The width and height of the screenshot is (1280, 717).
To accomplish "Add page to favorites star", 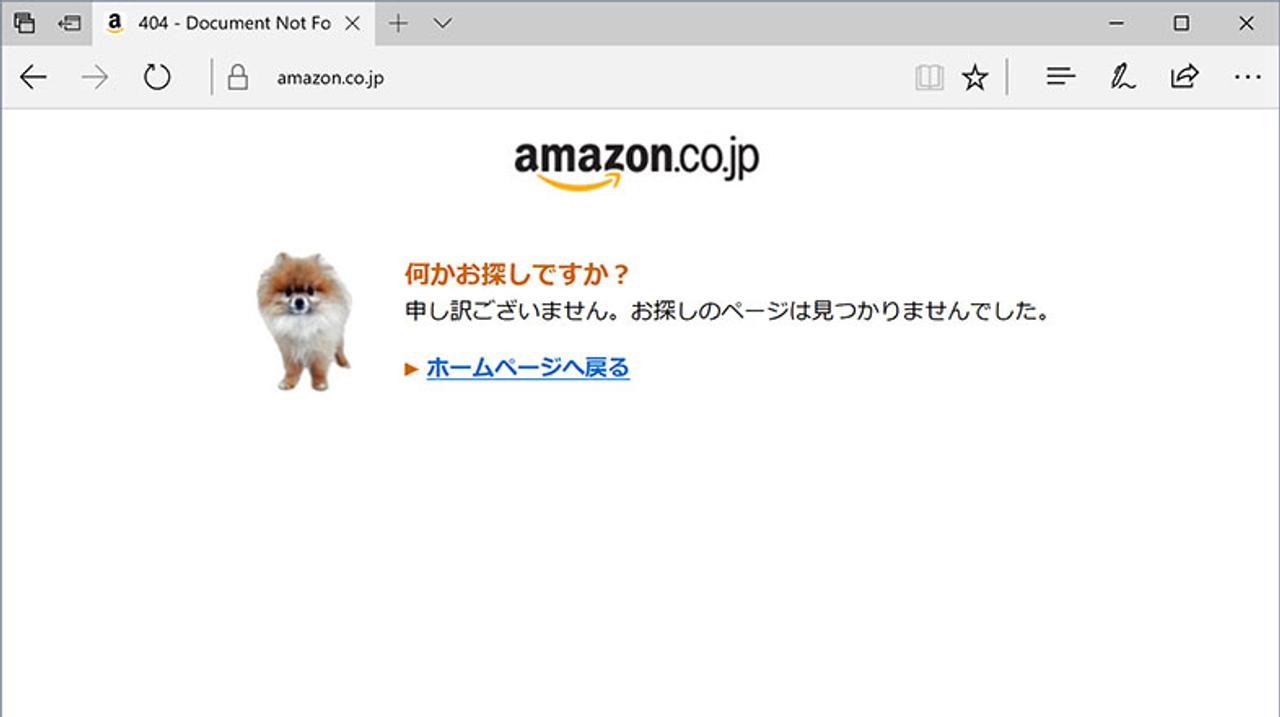I will pos(975,77).
